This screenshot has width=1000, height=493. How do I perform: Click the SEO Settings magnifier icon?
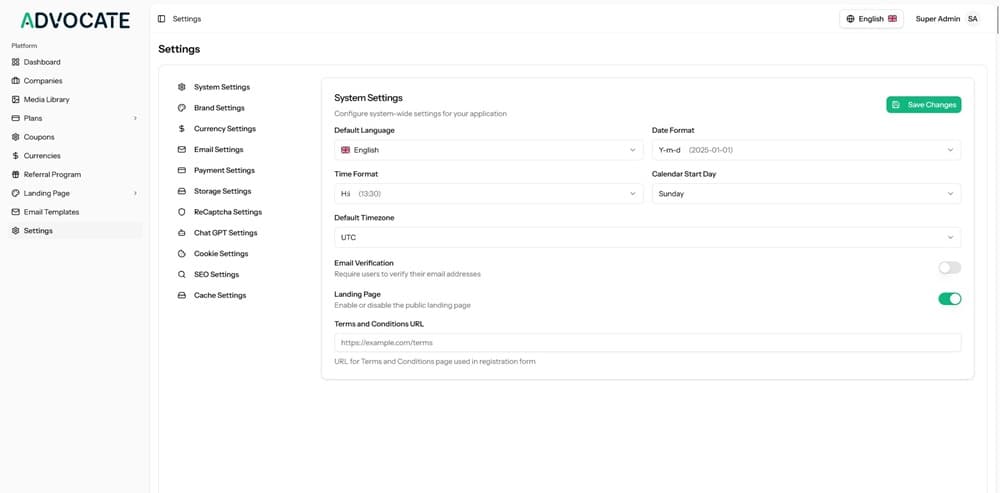point(182,275)
